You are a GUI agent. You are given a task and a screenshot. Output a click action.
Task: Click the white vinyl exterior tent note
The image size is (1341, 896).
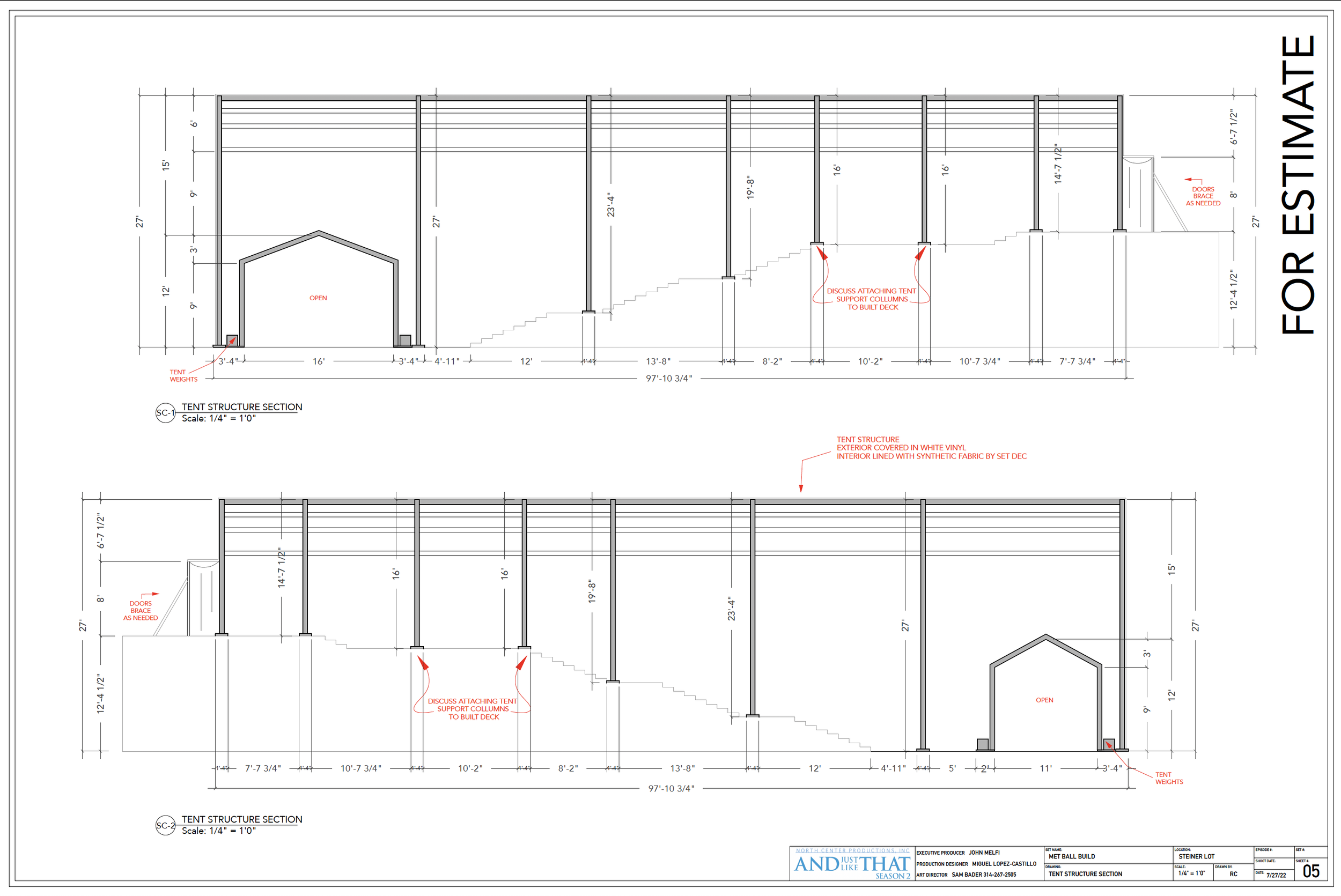tap(931, 448)
